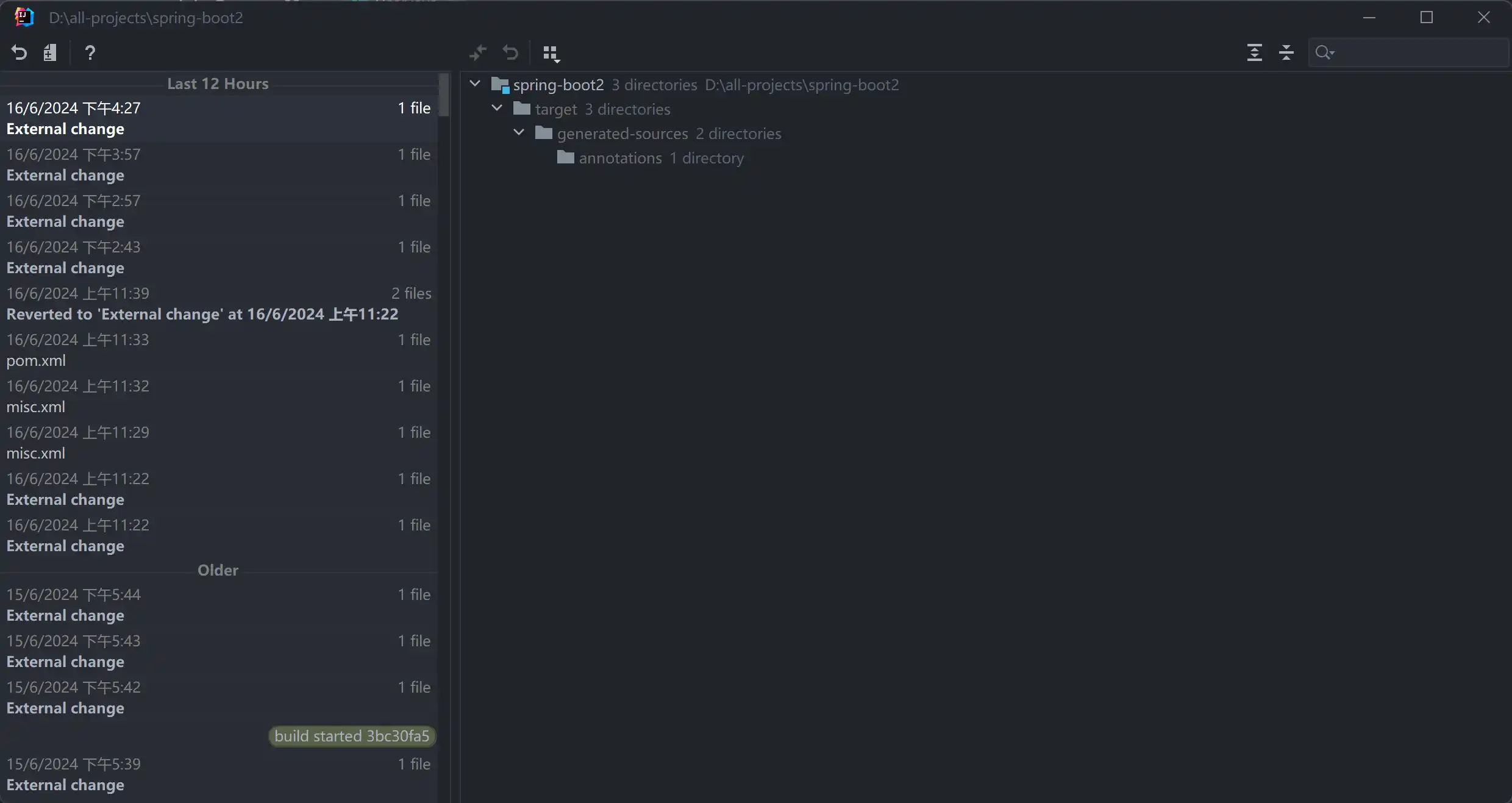Click the spring-boot2 module folder icon
This screenshot has height=803, width=1512.
[500, 85]
